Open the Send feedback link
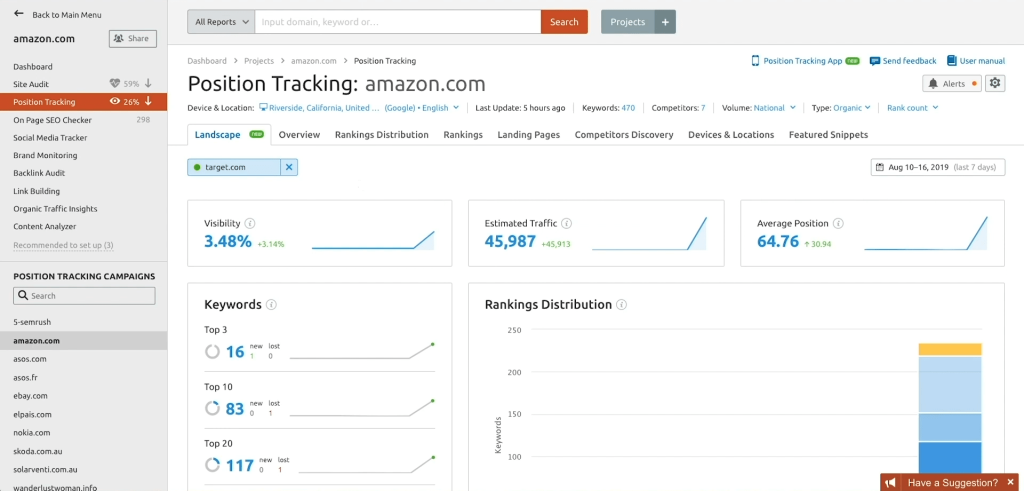The width and height of the screenshot is (1024, 491). pyautogui.click(x=903, y=61)
